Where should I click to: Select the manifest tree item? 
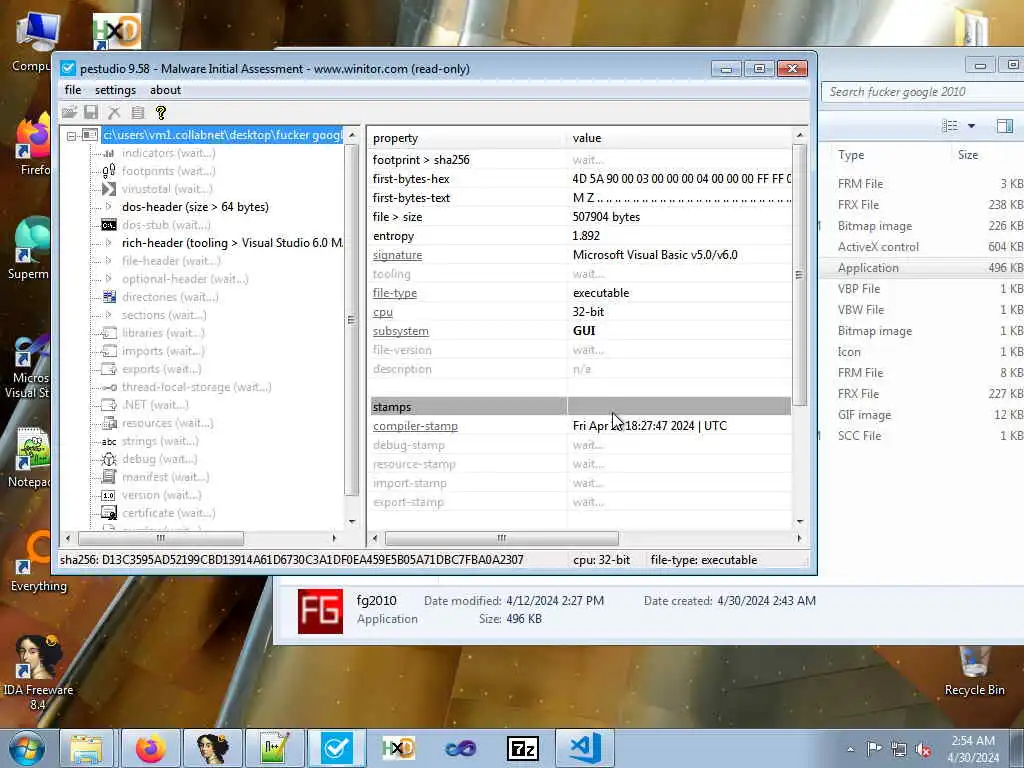click(x=165, y=477)
